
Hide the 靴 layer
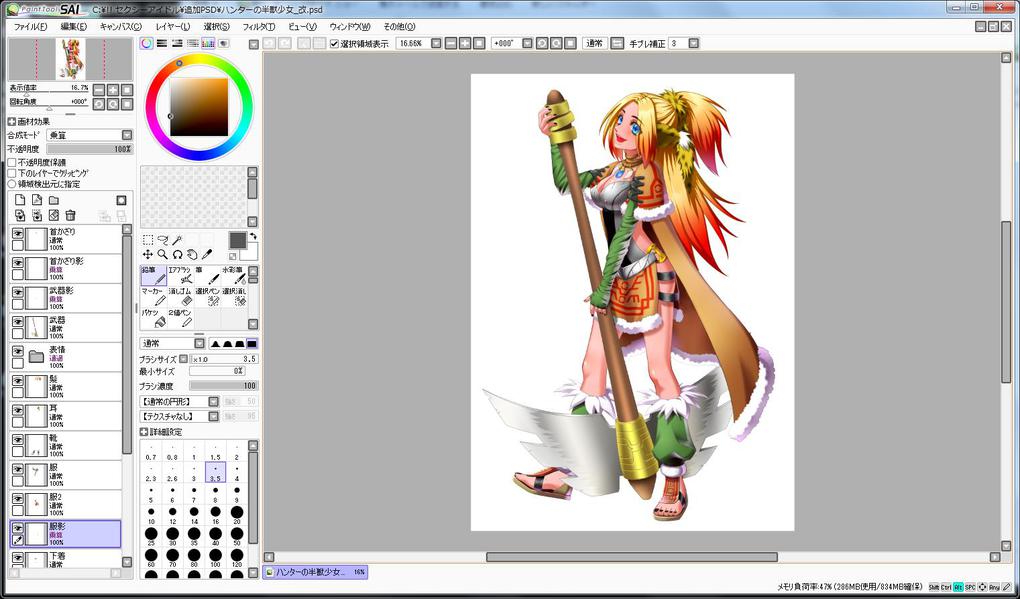pos(18,440)
